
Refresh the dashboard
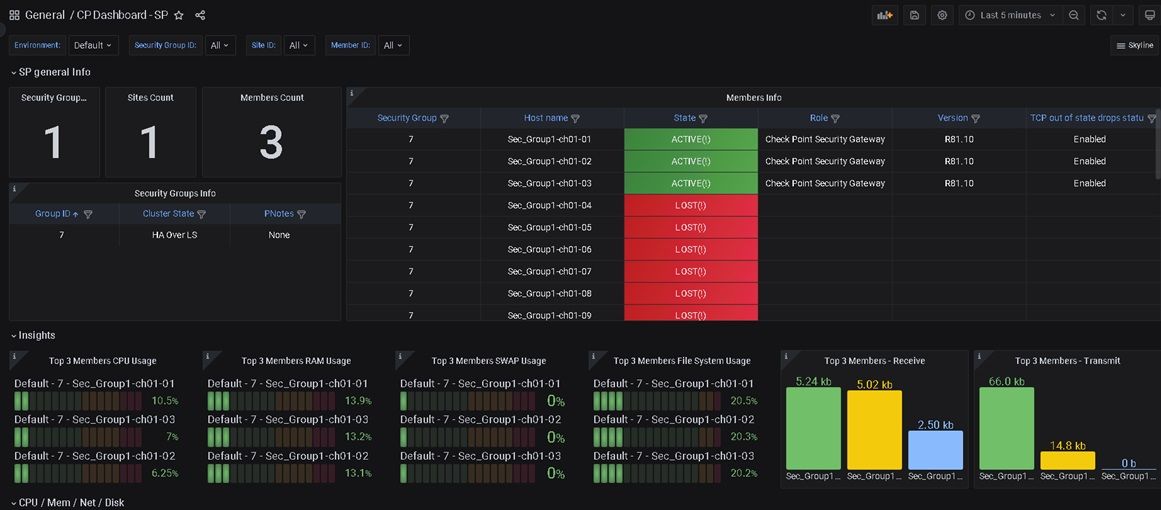[1101, 15]
